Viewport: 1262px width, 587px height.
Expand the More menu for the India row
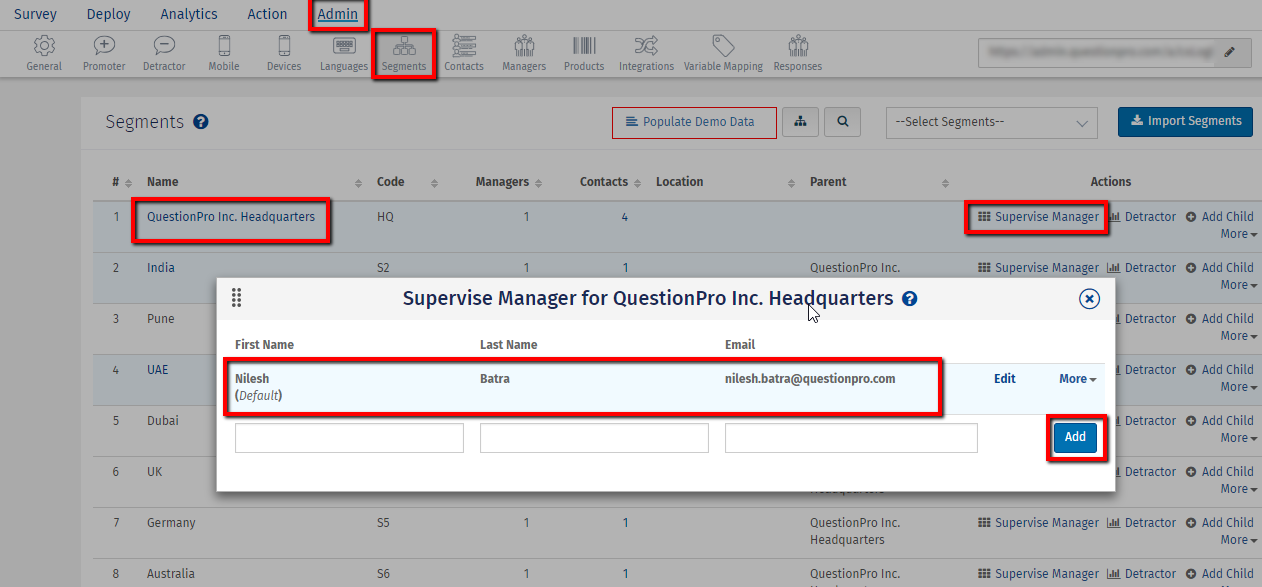1237,284
